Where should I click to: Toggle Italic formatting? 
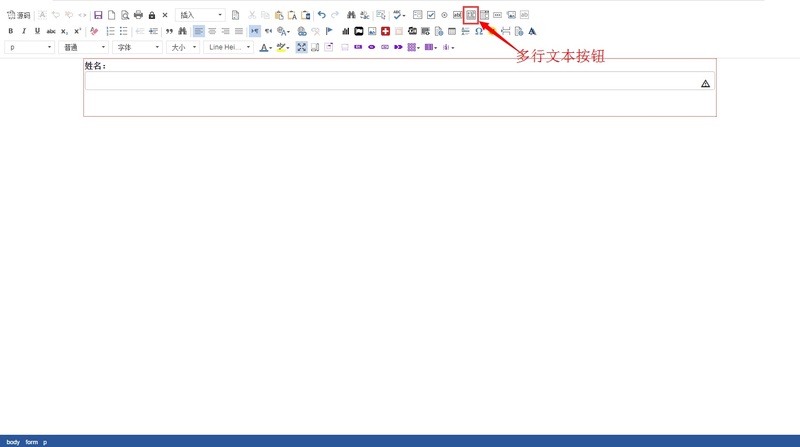click(24, 31)
